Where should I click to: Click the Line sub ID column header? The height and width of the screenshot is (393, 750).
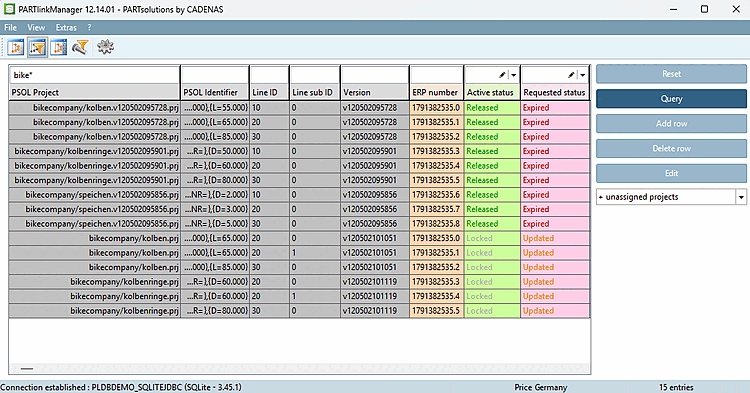pyautogui.click(x=315, y=92)
